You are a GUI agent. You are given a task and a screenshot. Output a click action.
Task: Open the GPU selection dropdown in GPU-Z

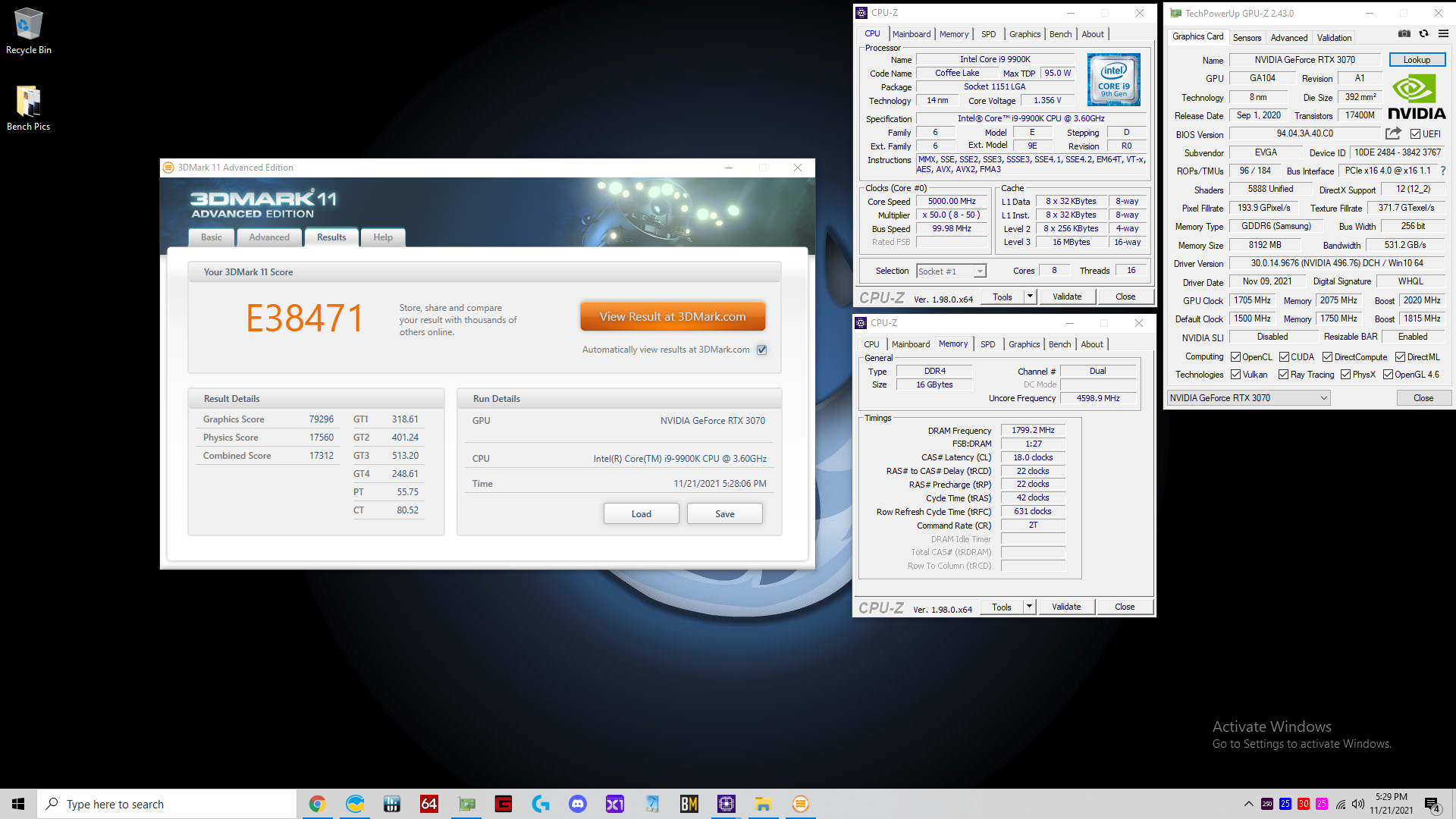pyautogui.click(x=1248, y=398)
